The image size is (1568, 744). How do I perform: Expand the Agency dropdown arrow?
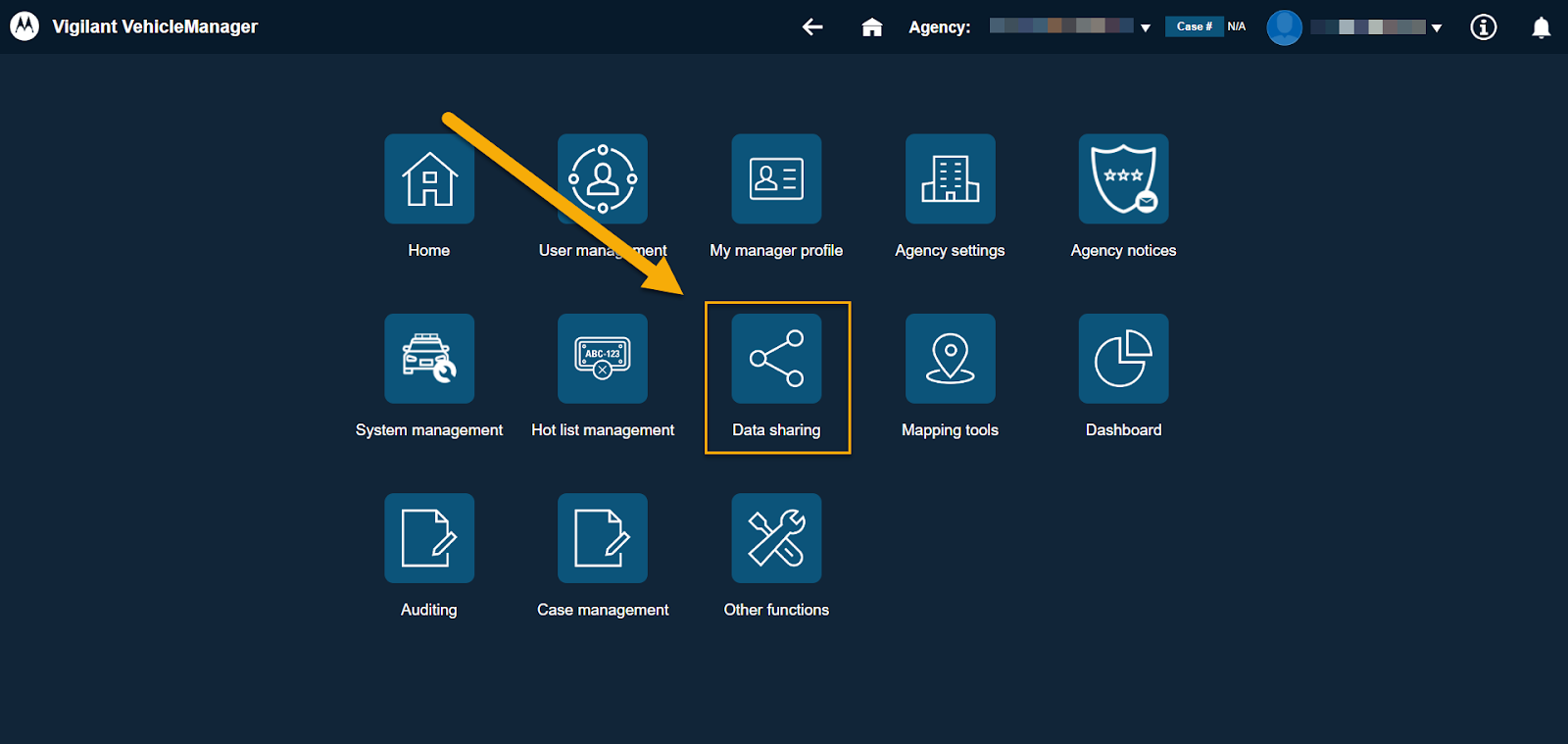pyautogui.click(x=1145, y=28)
